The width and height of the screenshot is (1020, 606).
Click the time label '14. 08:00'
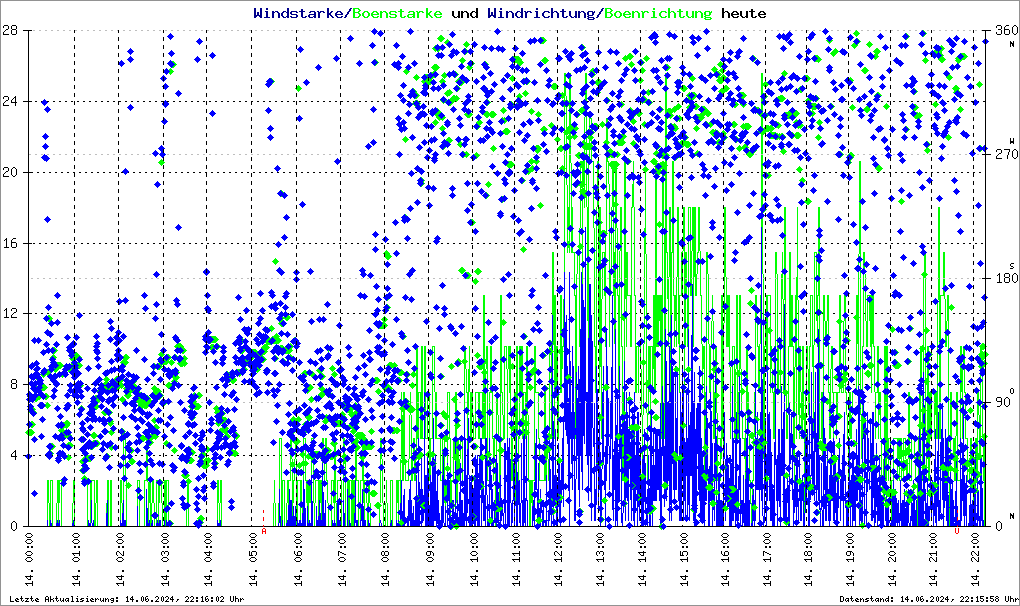click(385, 559)
